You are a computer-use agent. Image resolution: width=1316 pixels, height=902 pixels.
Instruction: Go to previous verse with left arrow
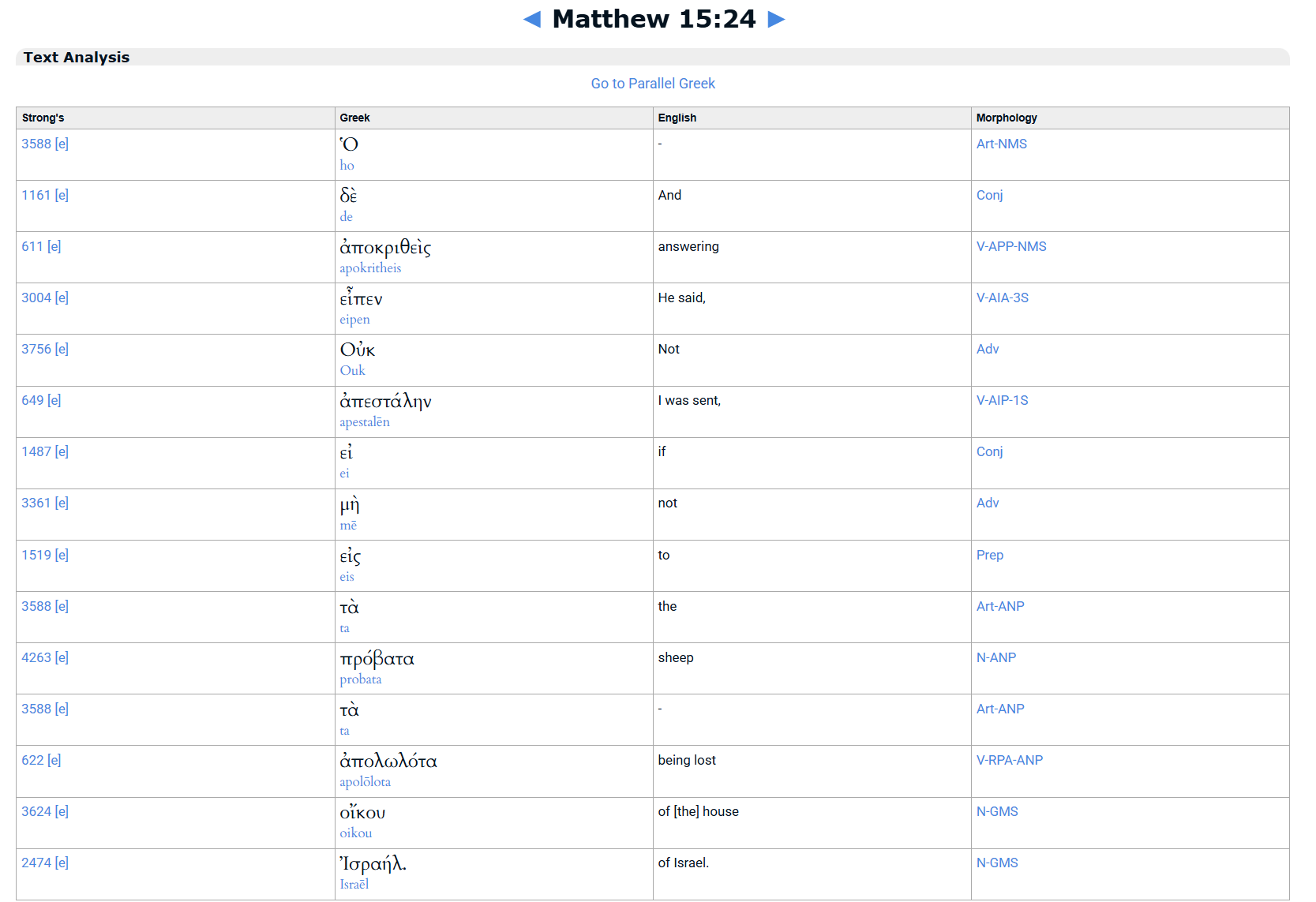click(532, 19)
